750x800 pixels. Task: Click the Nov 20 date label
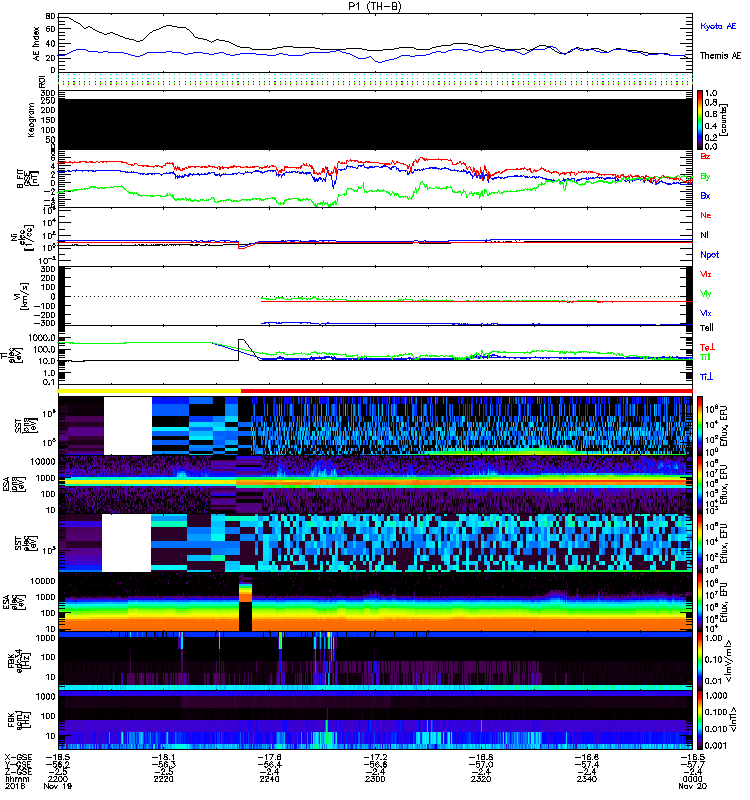coord(692,786)
